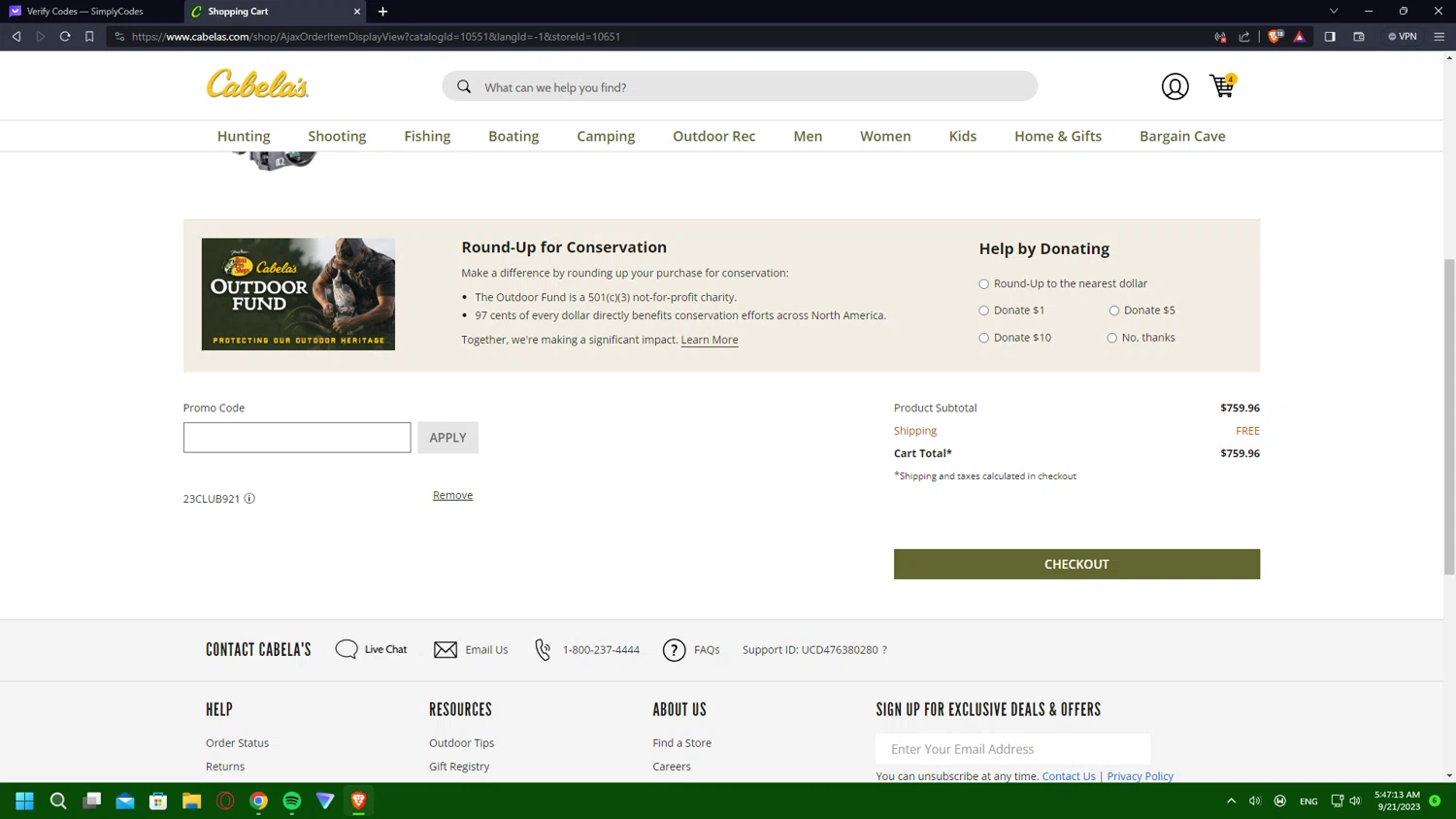This screenshot has height=819, width=1456.
Task: Click the Cabela's logo
Action: coord(257,84)
